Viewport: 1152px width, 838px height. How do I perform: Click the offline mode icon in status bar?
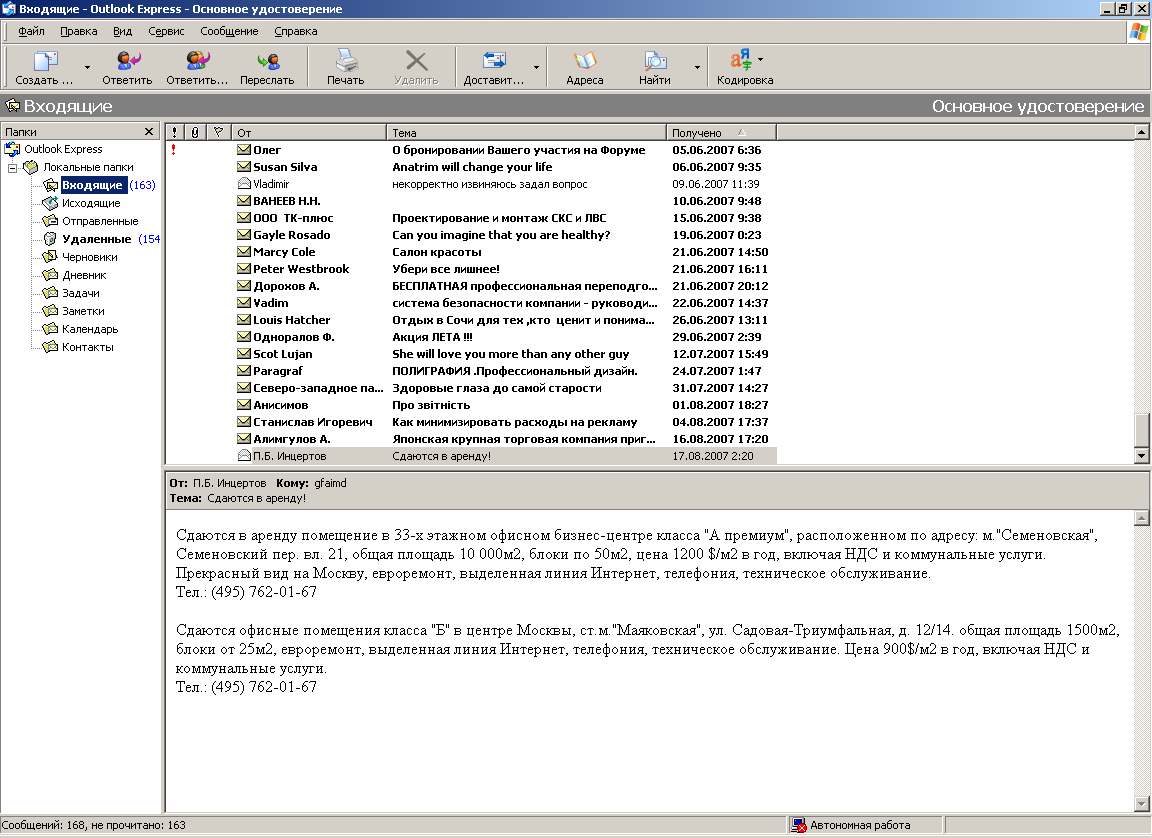click(x=798, y=825)
